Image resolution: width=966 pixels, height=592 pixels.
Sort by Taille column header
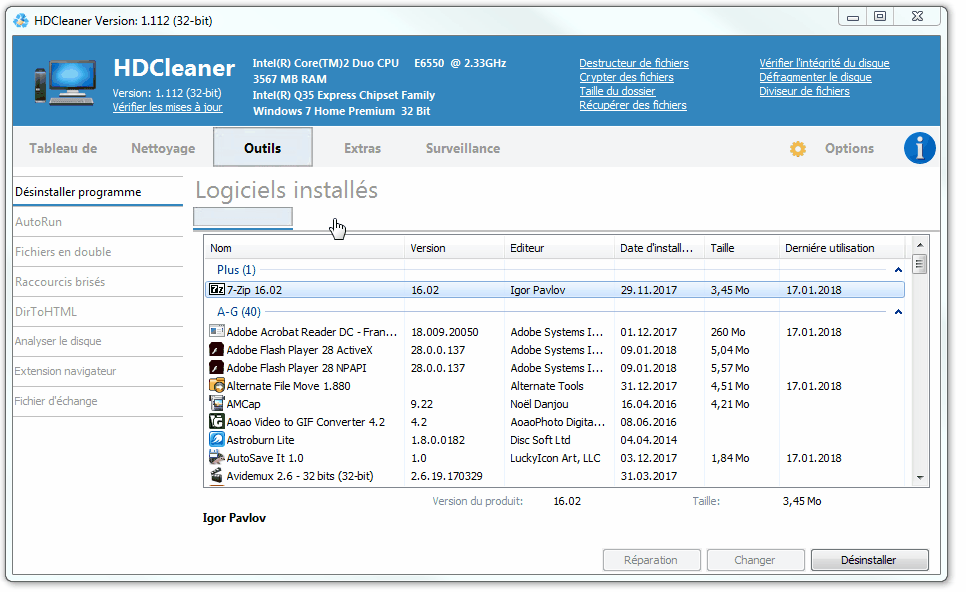click(742, 248)
